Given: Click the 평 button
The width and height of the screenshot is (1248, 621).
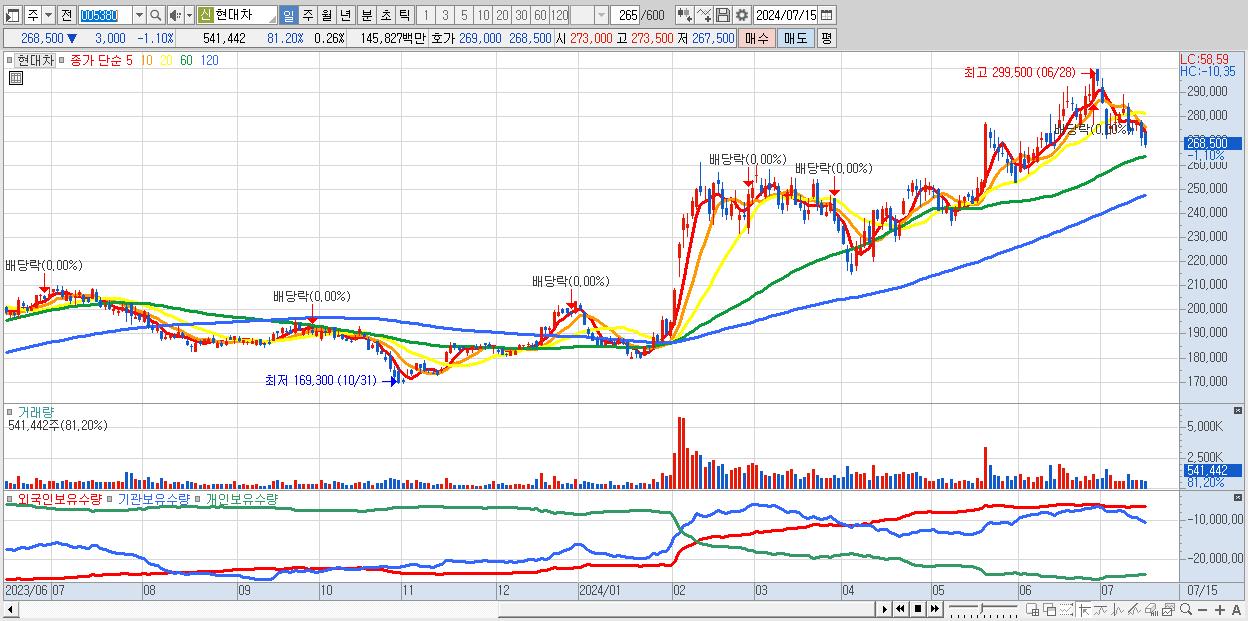Looking at the screenshot, I should coord(826,38).
